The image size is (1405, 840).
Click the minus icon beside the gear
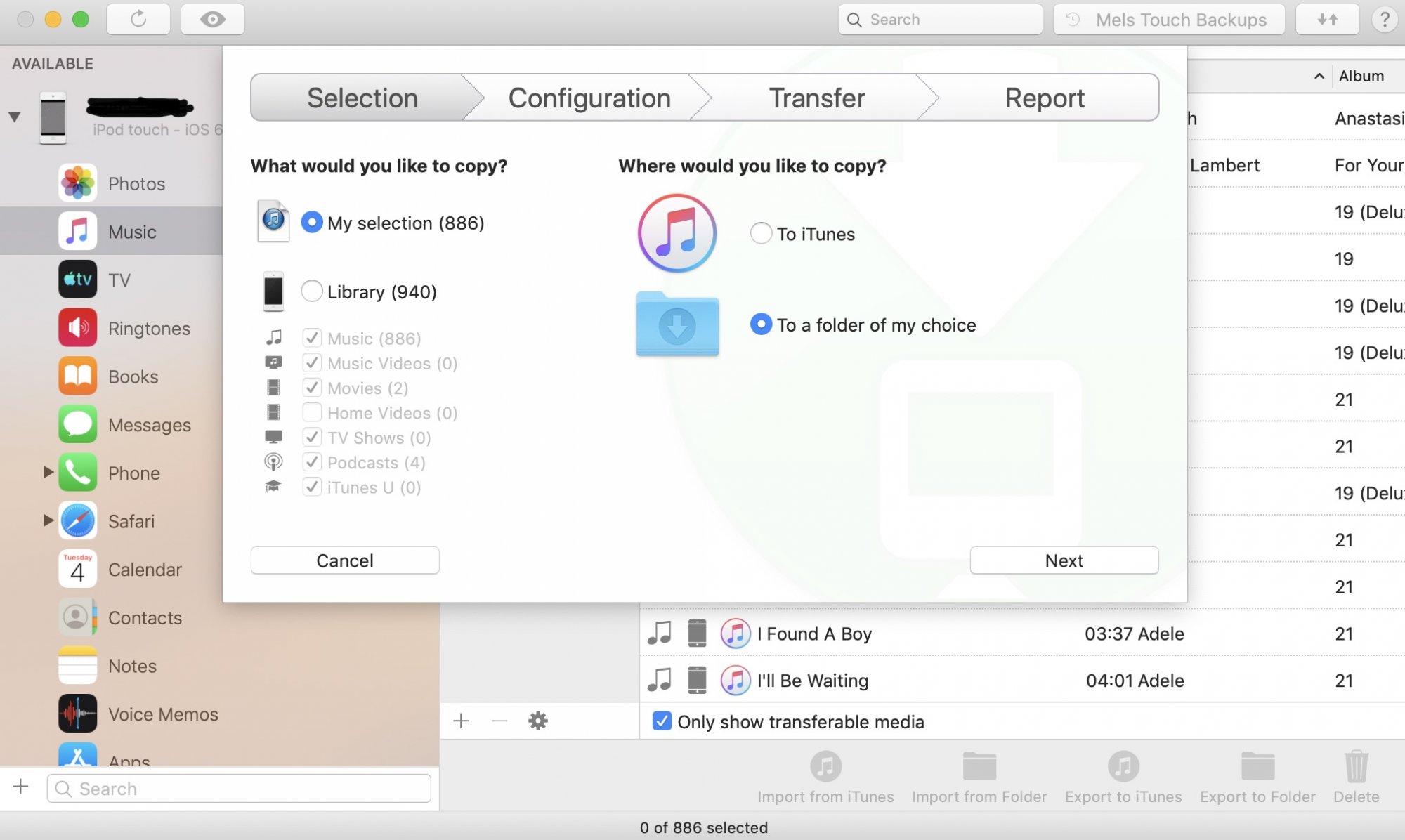(x=499, y=721)
